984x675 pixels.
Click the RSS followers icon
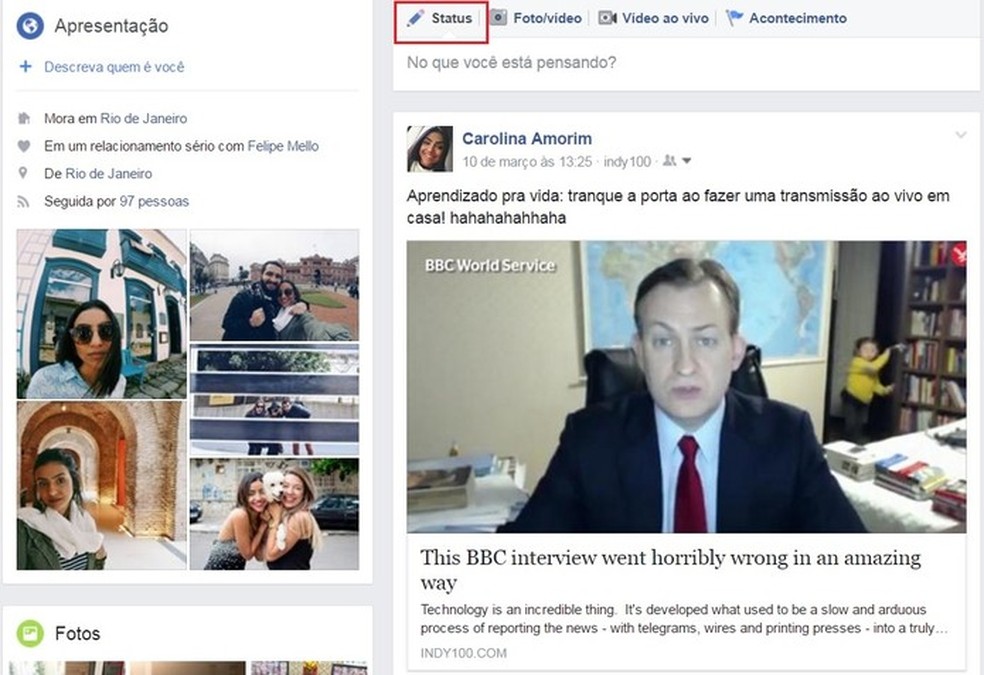point(24,201)
